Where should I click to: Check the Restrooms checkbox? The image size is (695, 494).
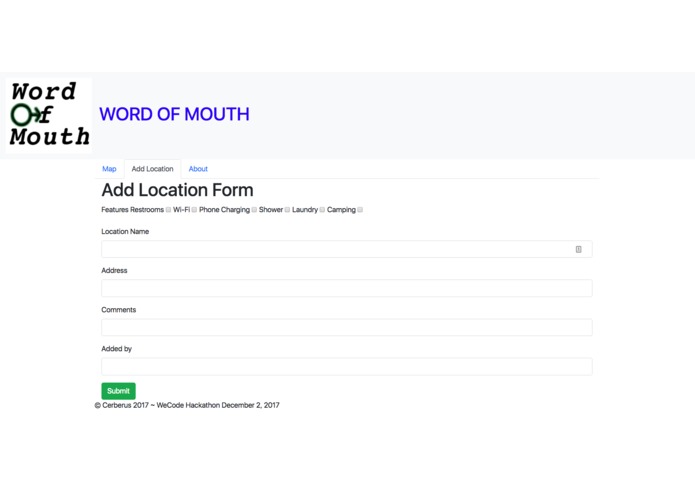click(x=168, y=210)
